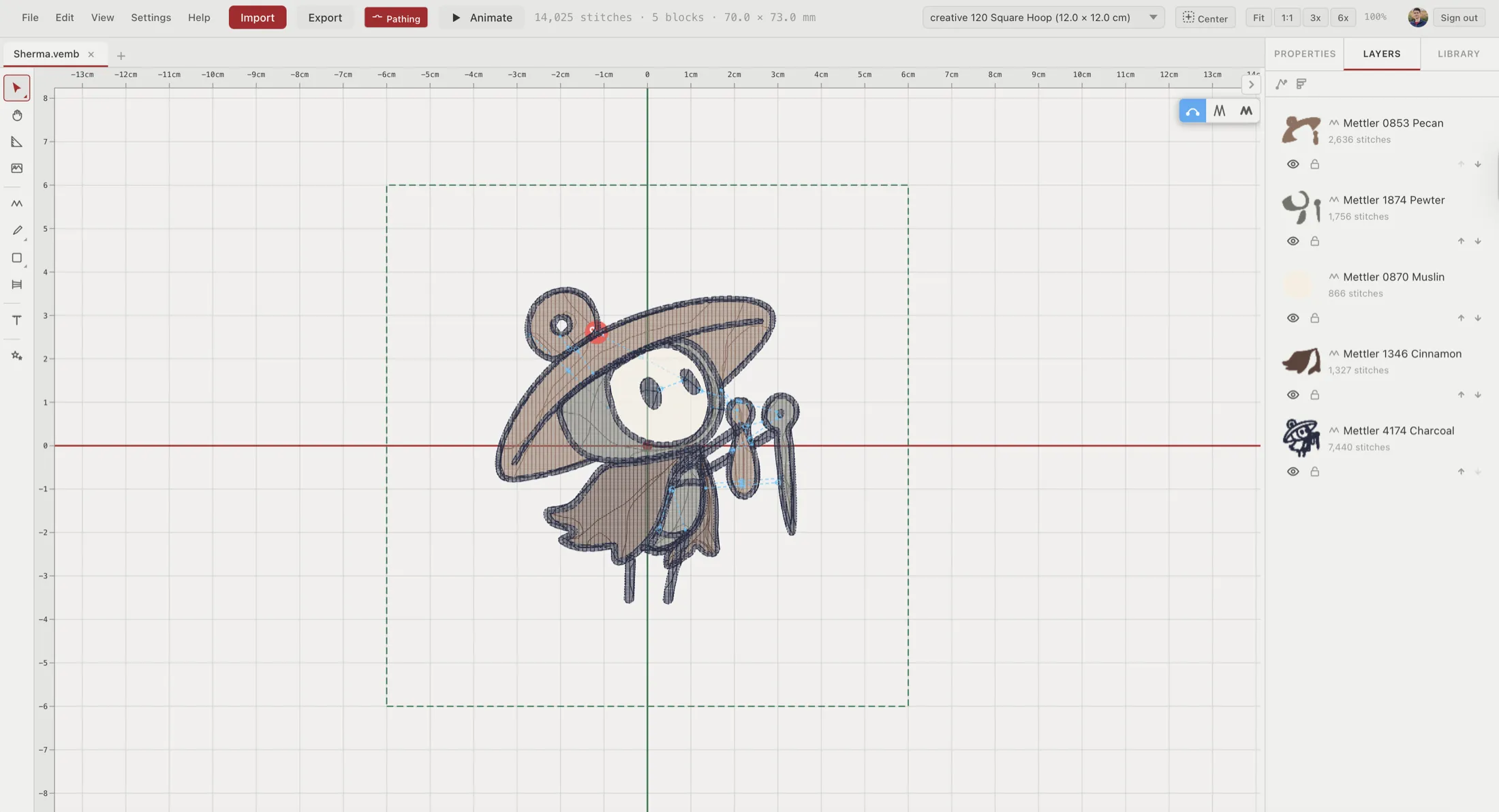This screenshot has width=1499, height=812.
Task: Select the image placement tool
Action: pos(17,168)
